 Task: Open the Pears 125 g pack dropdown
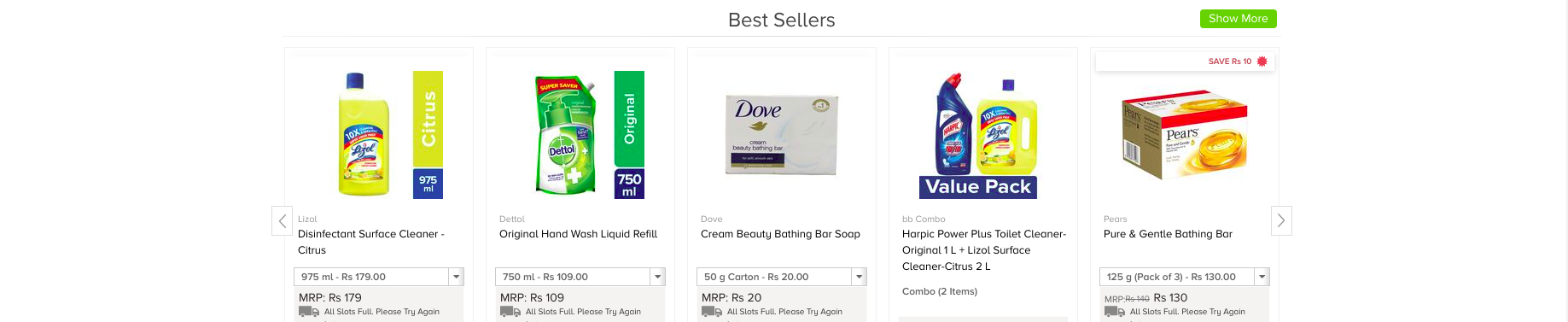pos(1185,277)
